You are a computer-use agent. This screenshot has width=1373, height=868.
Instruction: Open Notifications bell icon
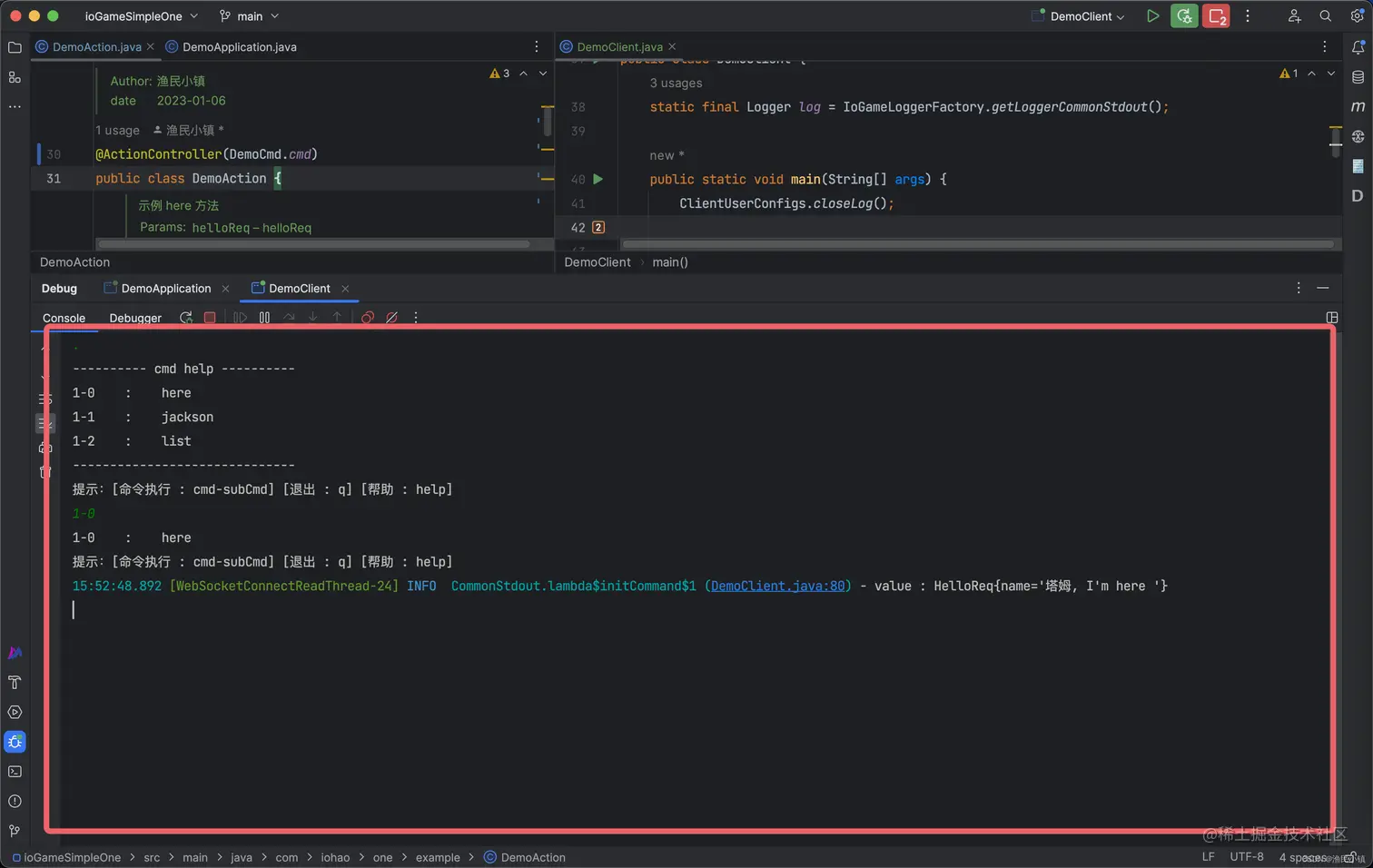tap(1358, 47)
